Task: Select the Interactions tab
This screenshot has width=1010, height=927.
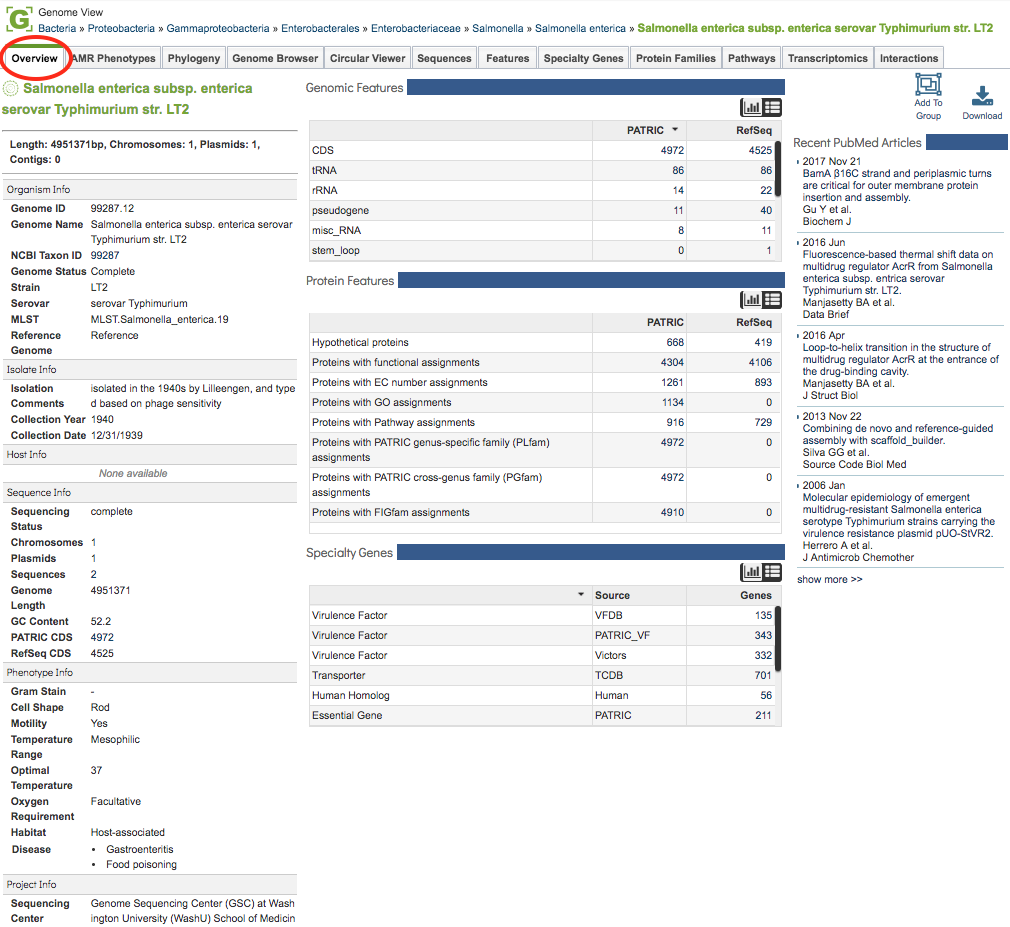Action: pyautogui.click(x=909, y=58)
